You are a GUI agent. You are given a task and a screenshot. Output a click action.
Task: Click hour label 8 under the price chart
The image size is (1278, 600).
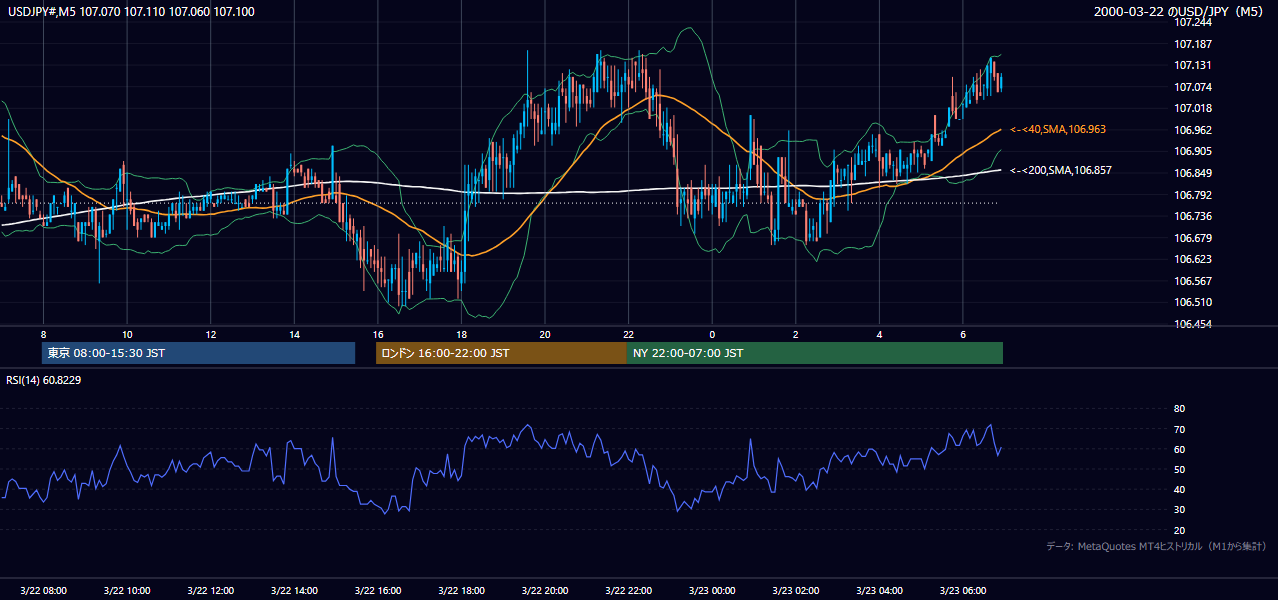coord(43,334)
